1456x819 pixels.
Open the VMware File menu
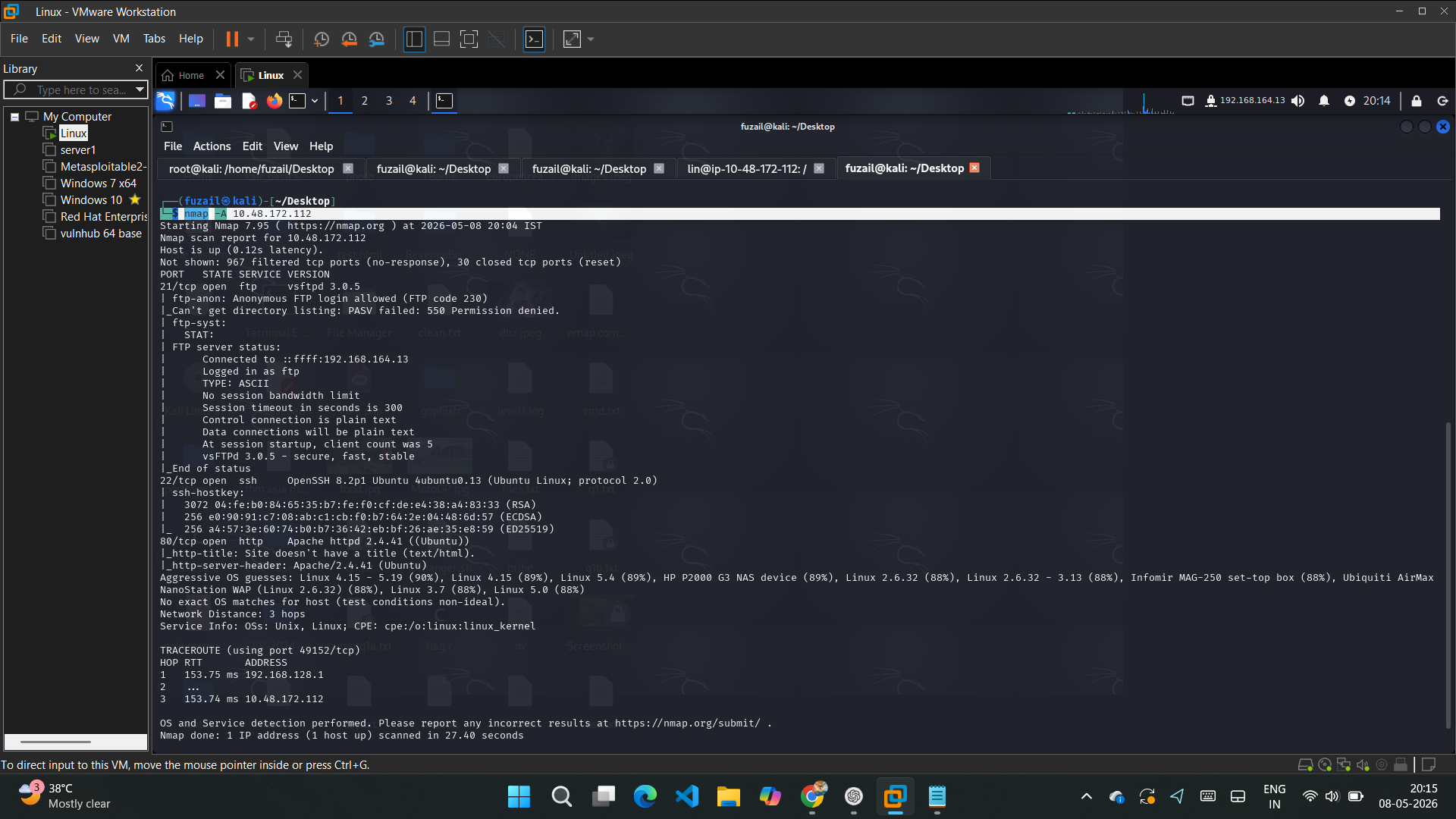(x=19, y=39)
